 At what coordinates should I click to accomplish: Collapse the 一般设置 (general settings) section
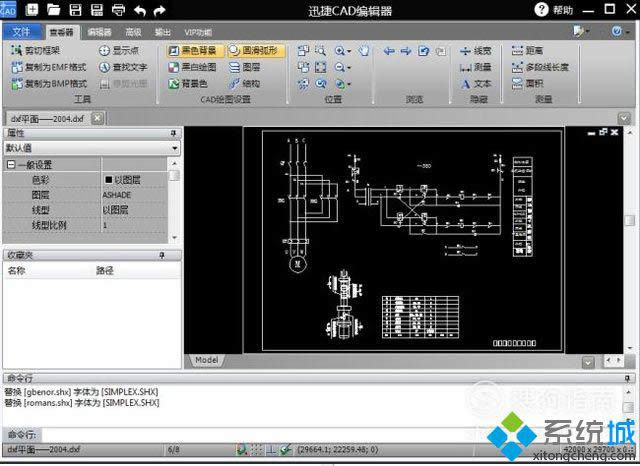click(11, 165)
